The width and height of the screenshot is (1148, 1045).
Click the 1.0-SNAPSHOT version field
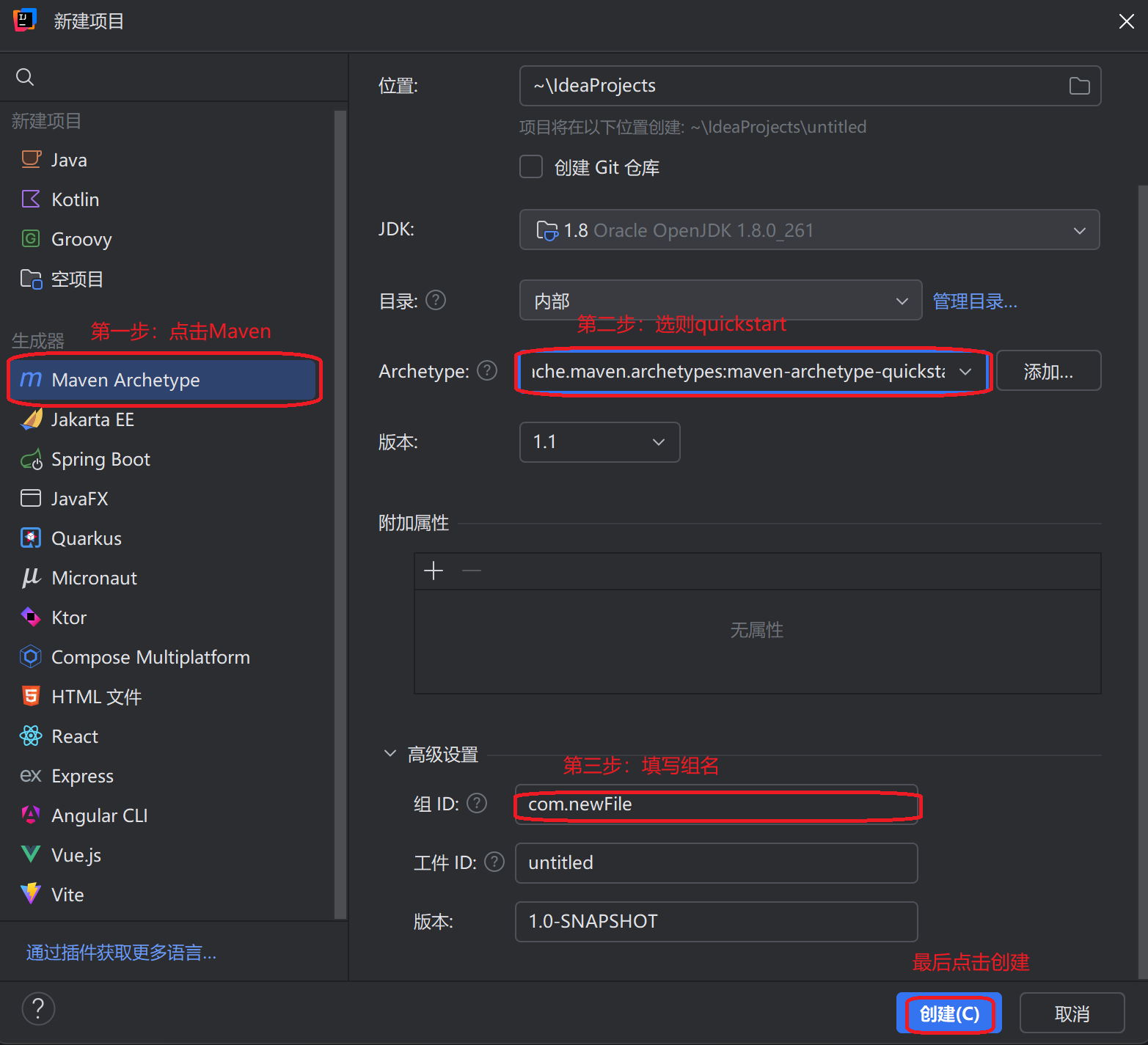(x=717, y=922)
